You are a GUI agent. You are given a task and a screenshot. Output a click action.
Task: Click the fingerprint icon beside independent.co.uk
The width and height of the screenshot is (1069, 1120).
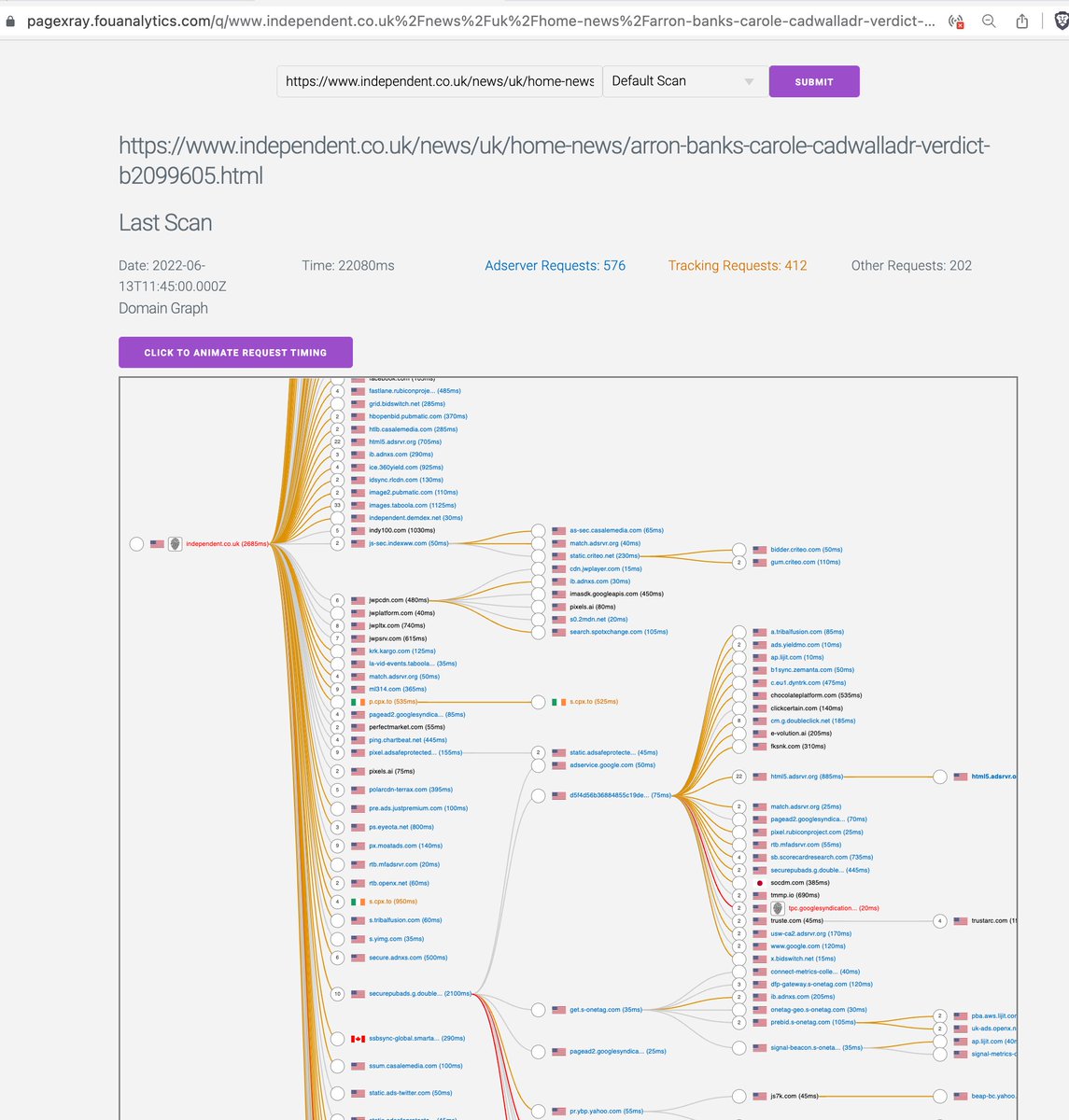174,543
